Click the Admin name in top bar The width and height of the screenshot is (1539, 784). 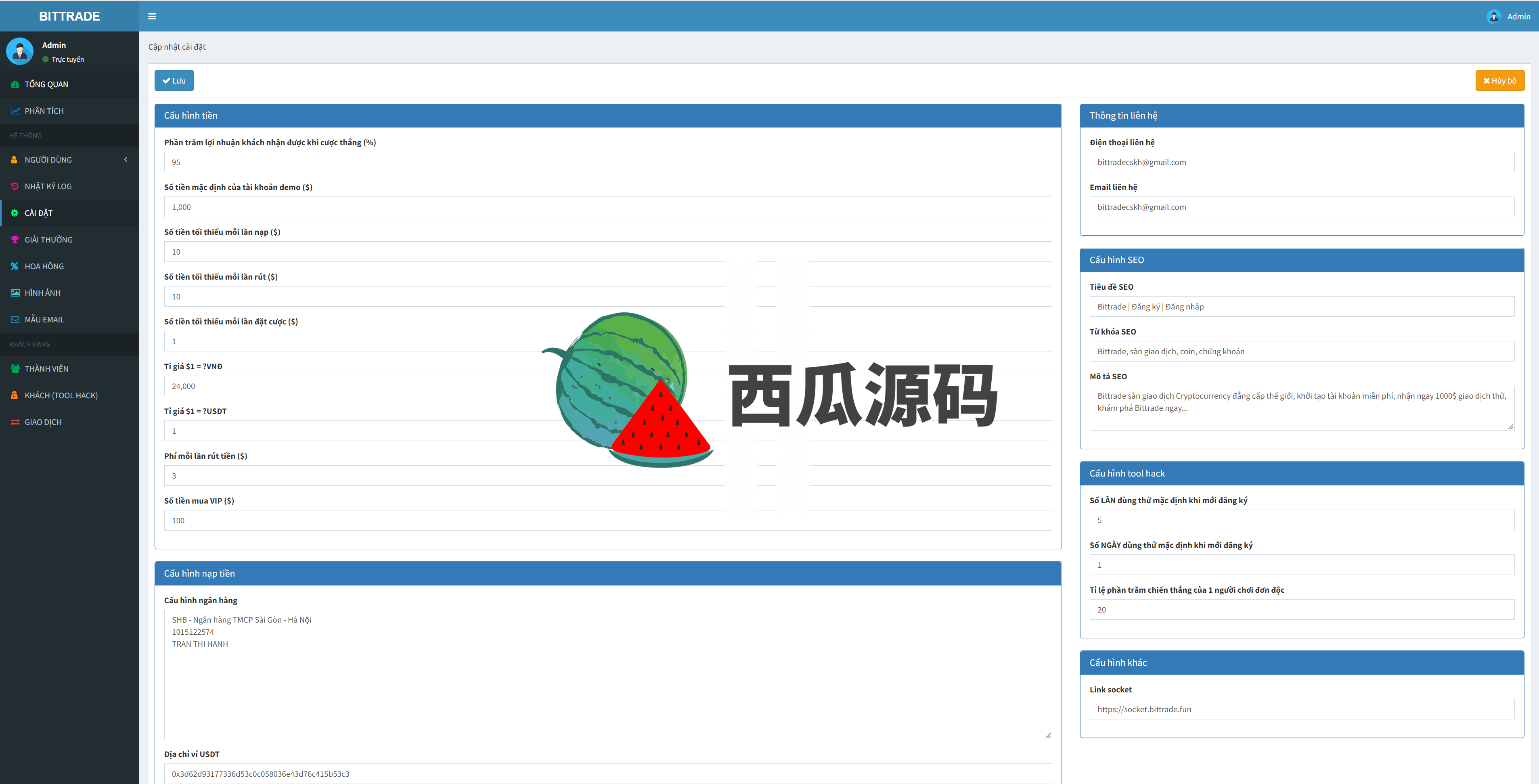coord(1518,16)
